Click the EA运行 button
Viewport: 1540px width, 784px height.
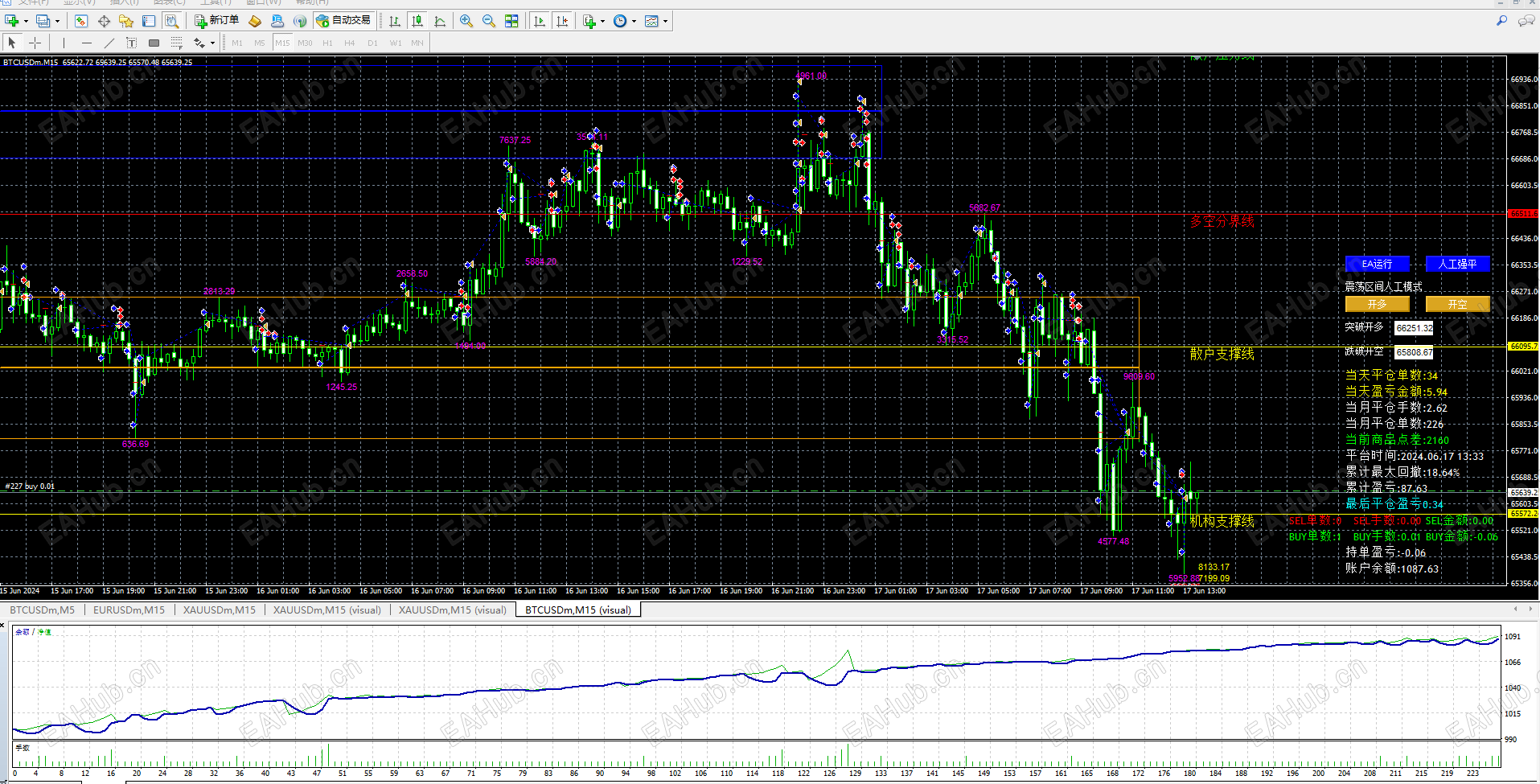coord(1378,264)
